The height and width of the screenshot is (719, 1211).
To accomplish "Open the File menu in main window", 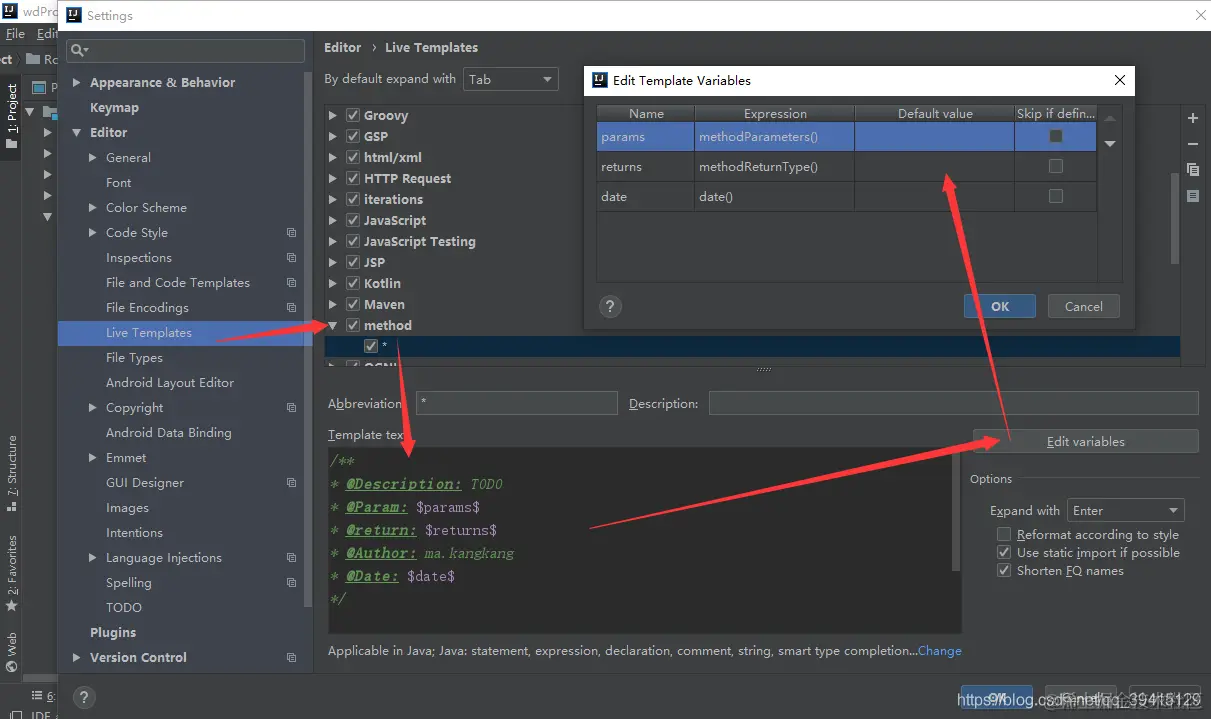I will point(15,34).
